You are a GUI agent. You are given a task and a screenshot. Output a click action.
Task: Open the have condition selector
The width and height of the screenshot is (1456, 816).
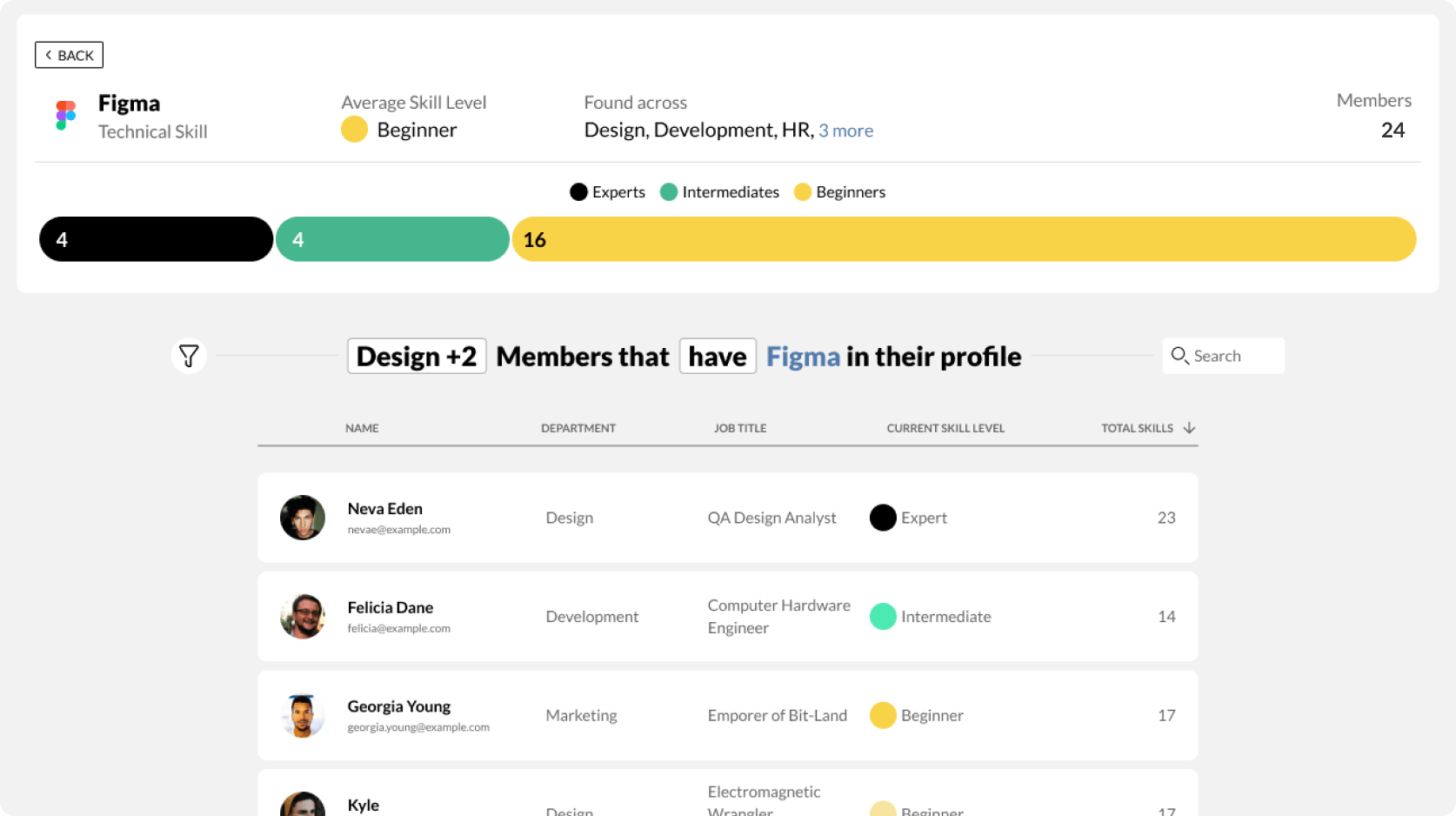click(x=717, y=356)
